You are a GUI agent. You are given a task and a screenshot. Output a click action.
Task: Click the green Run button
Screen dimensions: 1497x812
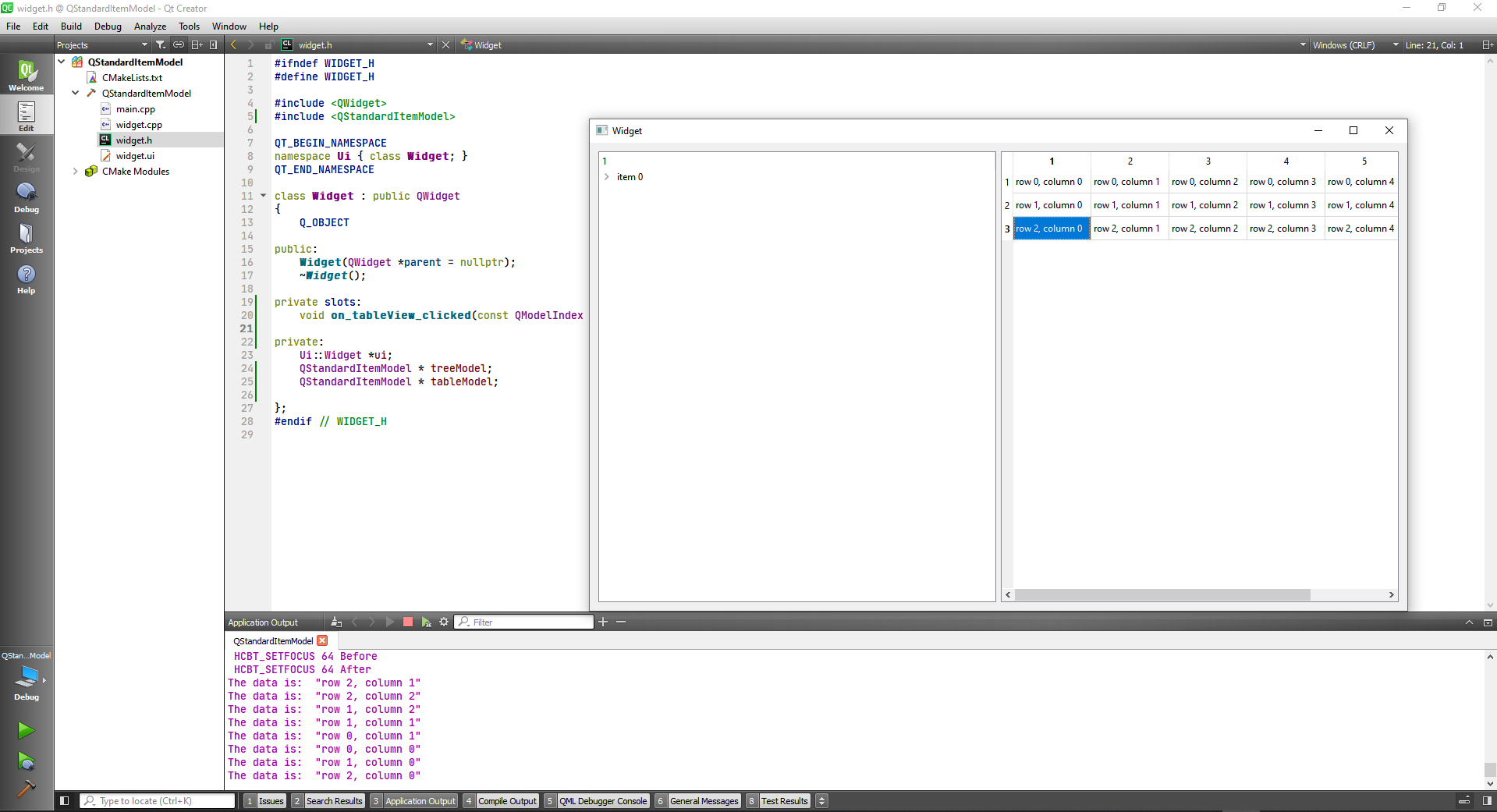point(26,730)
